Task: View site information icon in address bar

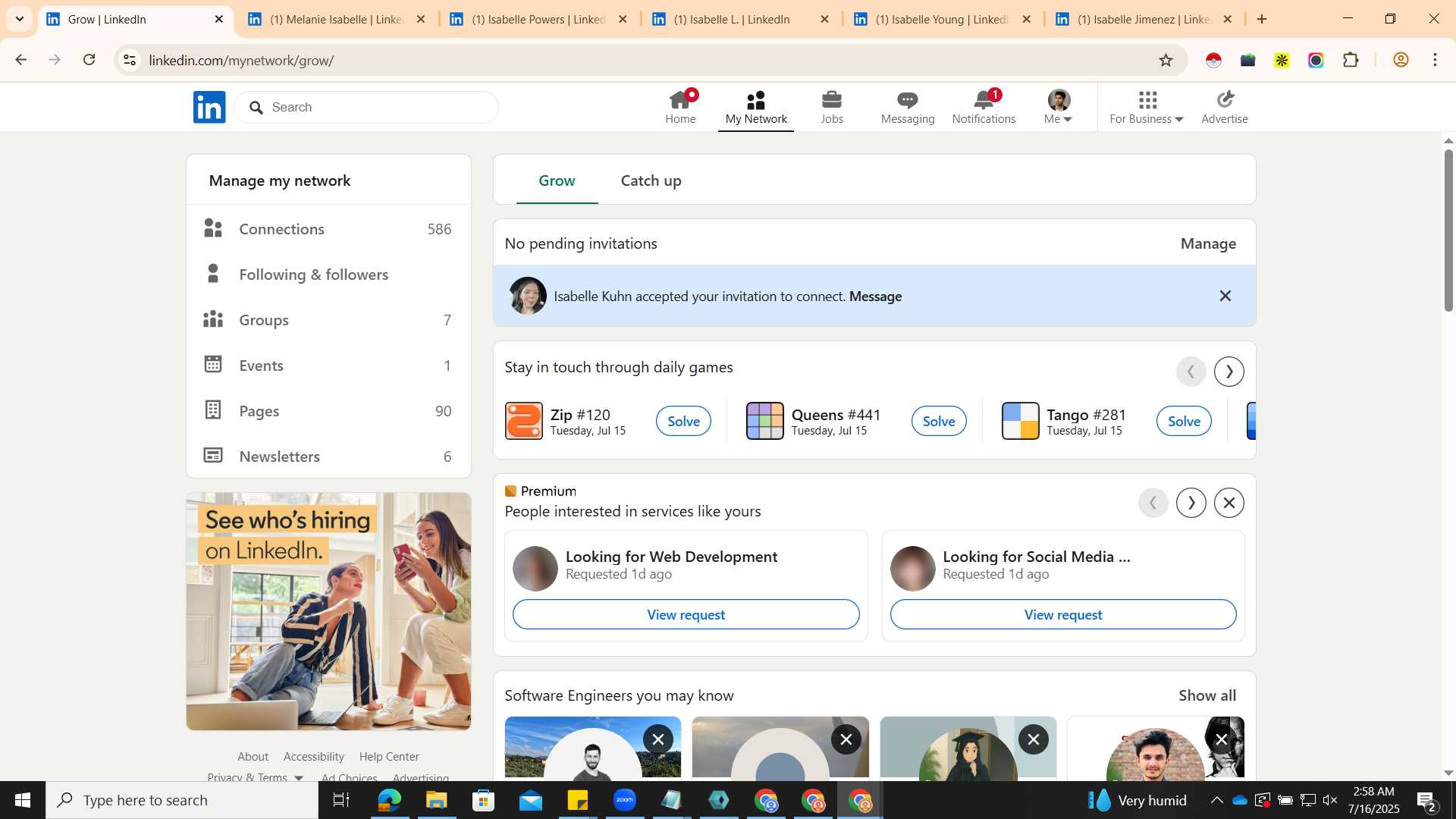Action: (x=130, y=60)
